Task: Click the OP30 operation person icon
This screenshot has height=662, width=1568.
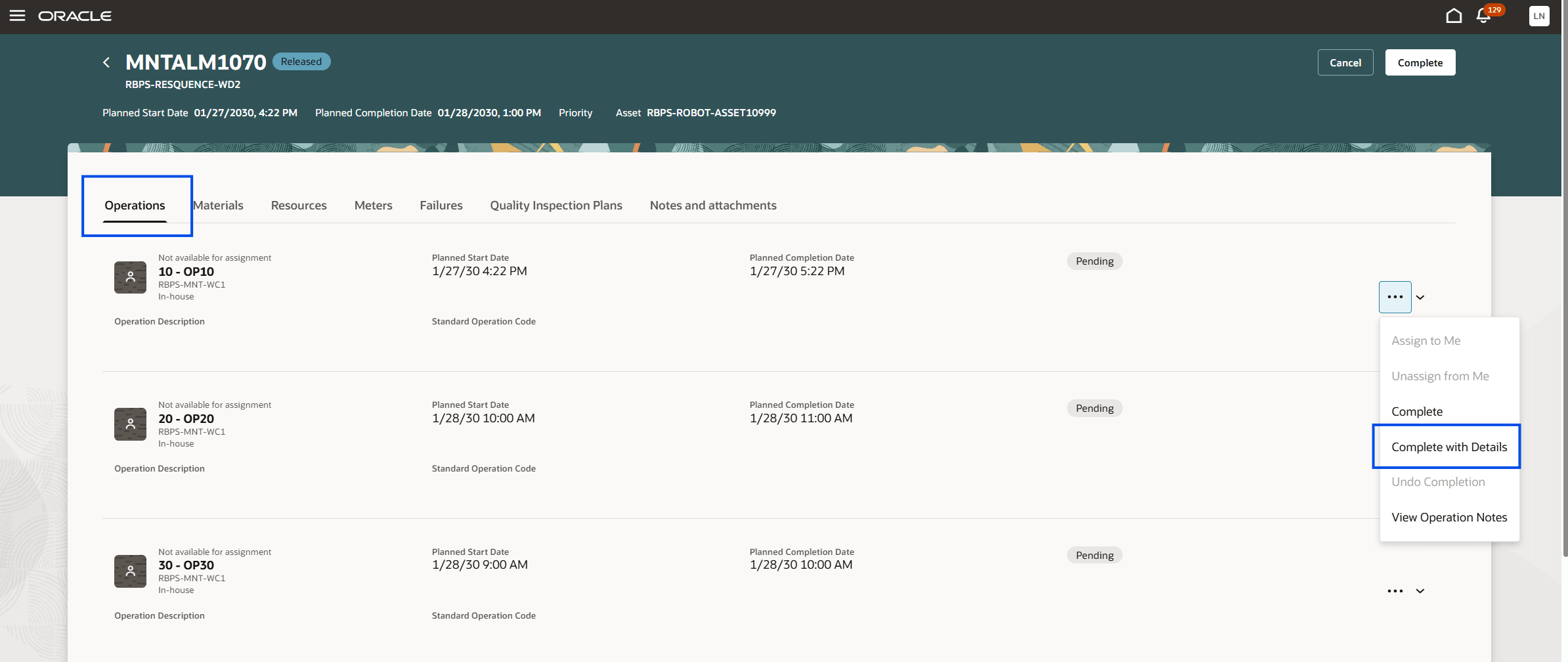Action: (x=130, y=571)
